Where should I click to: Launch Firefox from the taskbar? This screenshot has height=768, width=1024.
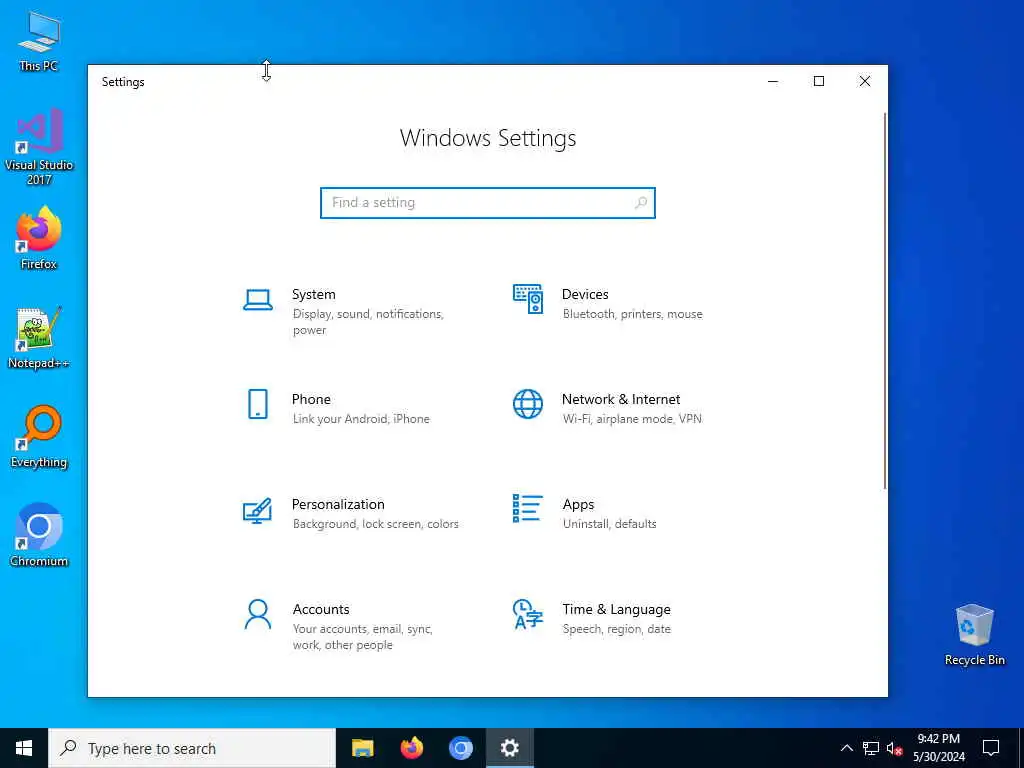[411, 748]
